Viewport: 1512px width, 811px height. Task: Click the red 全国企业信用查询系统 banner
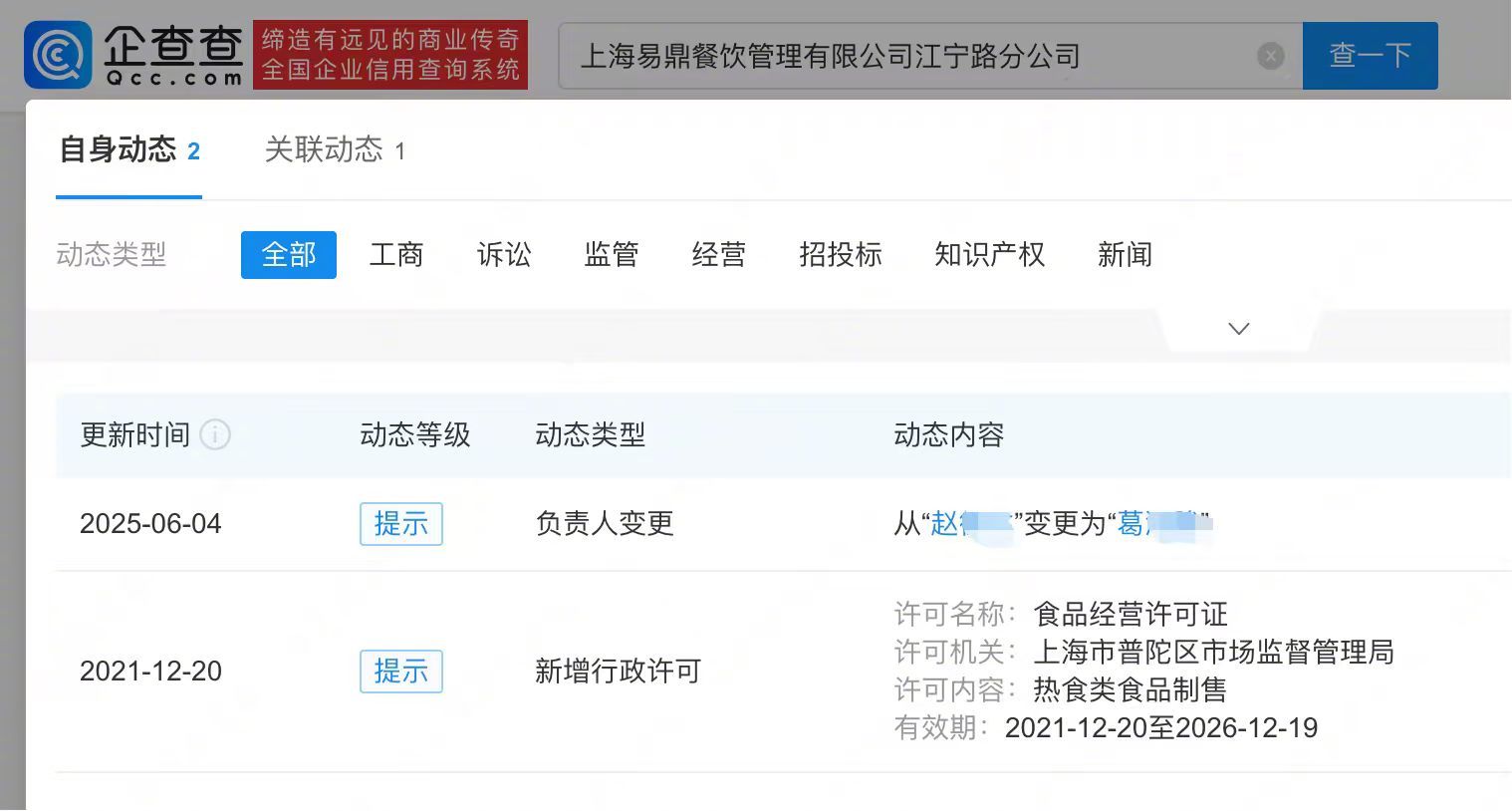pos(390,55)
